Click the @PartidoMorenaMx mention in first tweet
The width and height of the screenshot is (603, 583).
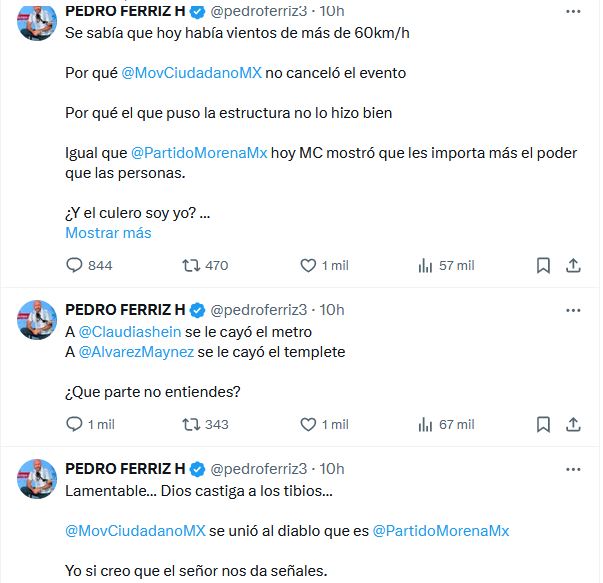(201, 153)
